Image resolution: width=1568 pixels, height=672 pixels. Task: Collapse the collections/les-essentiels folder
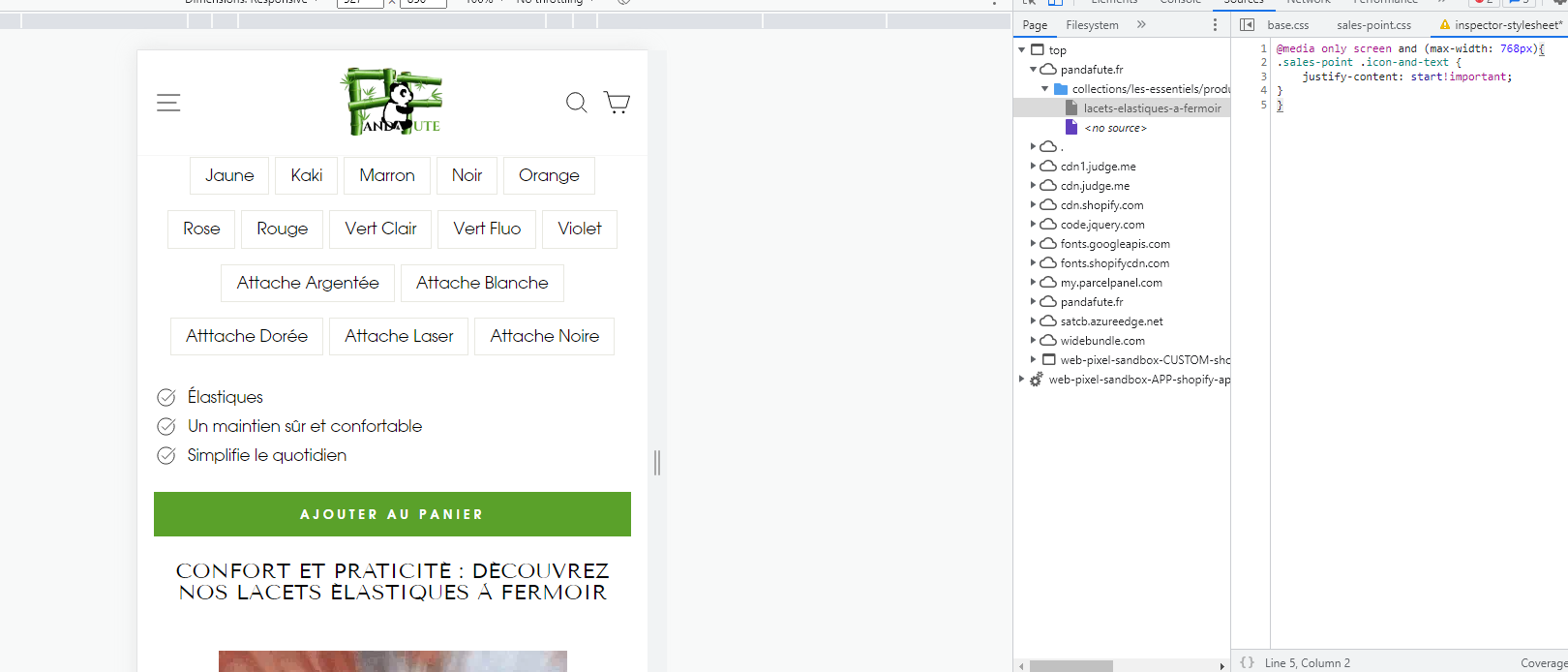(1044, 88)
